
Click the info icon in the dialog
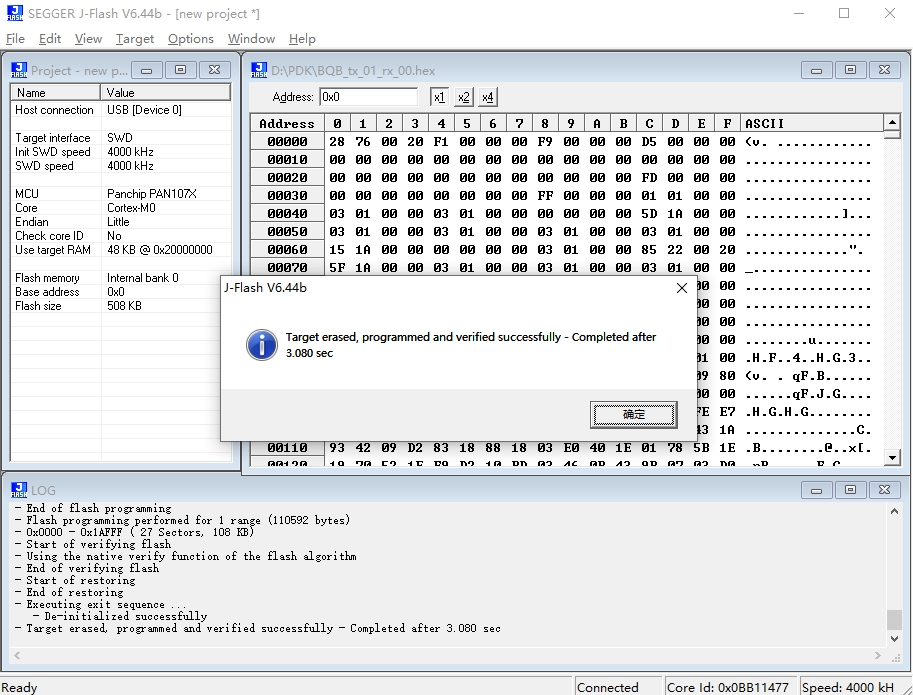262,345
